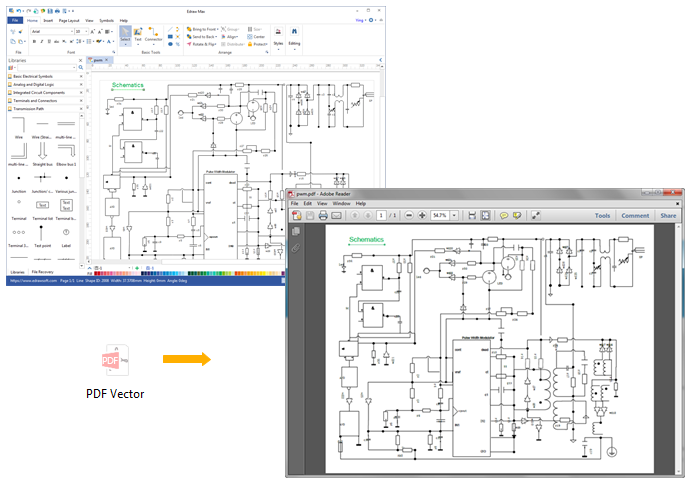
Task: Choose the Connector tool
Action: 154,35
